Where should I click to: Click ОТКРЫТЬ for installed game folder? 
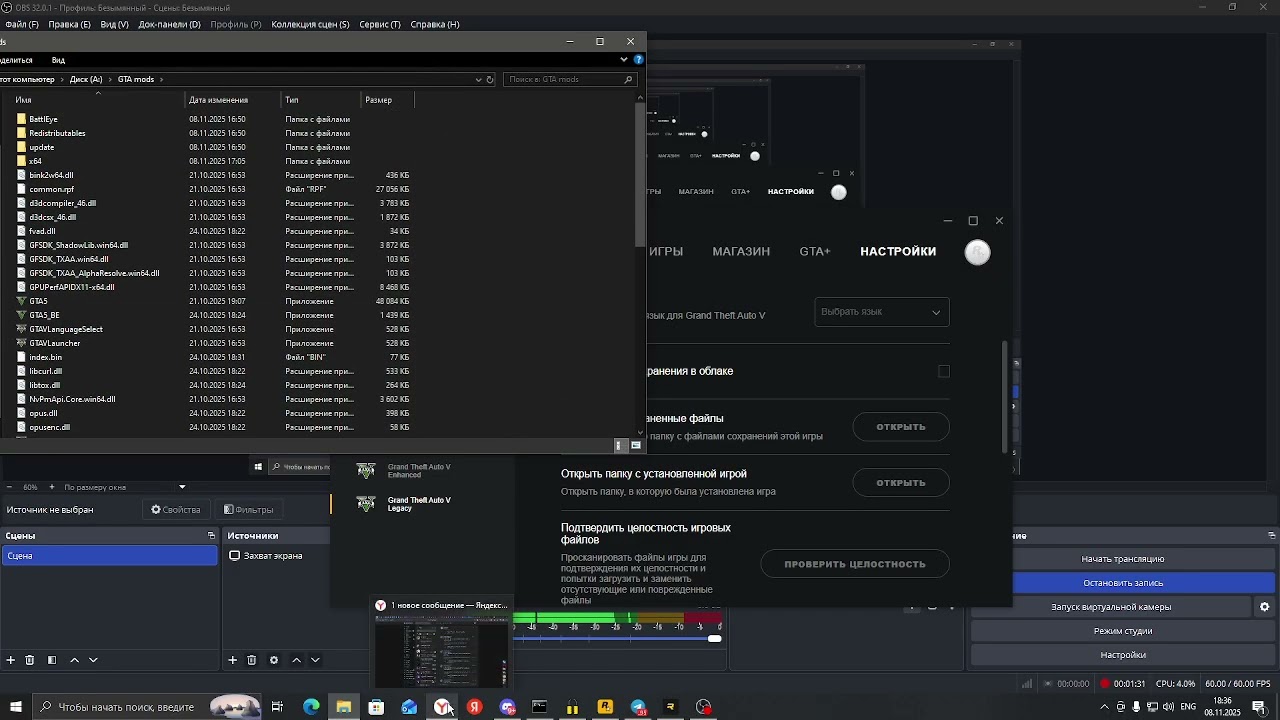901,483
